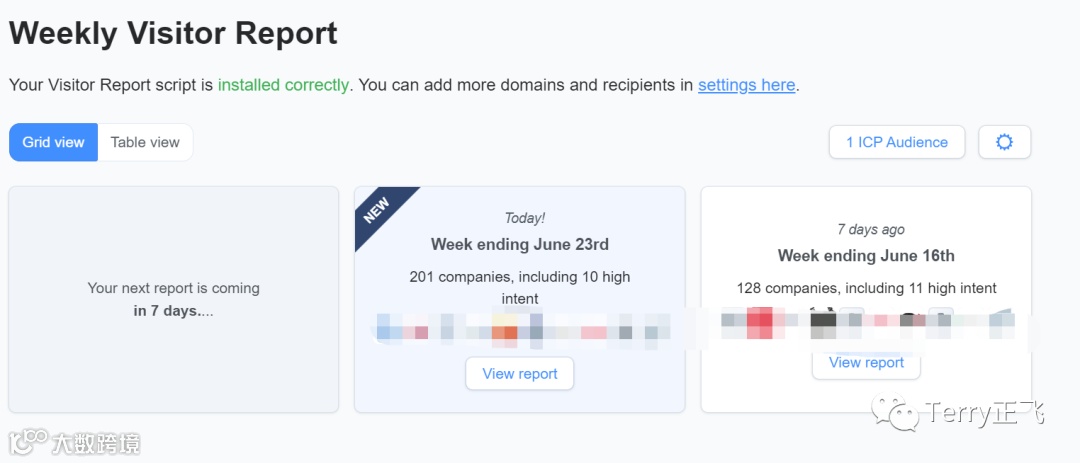Image resolution: width=1080 pixels, height=463 pixels.
Task: Click the watermark logo in the bottom-left corner
Action: click(30, 442)
